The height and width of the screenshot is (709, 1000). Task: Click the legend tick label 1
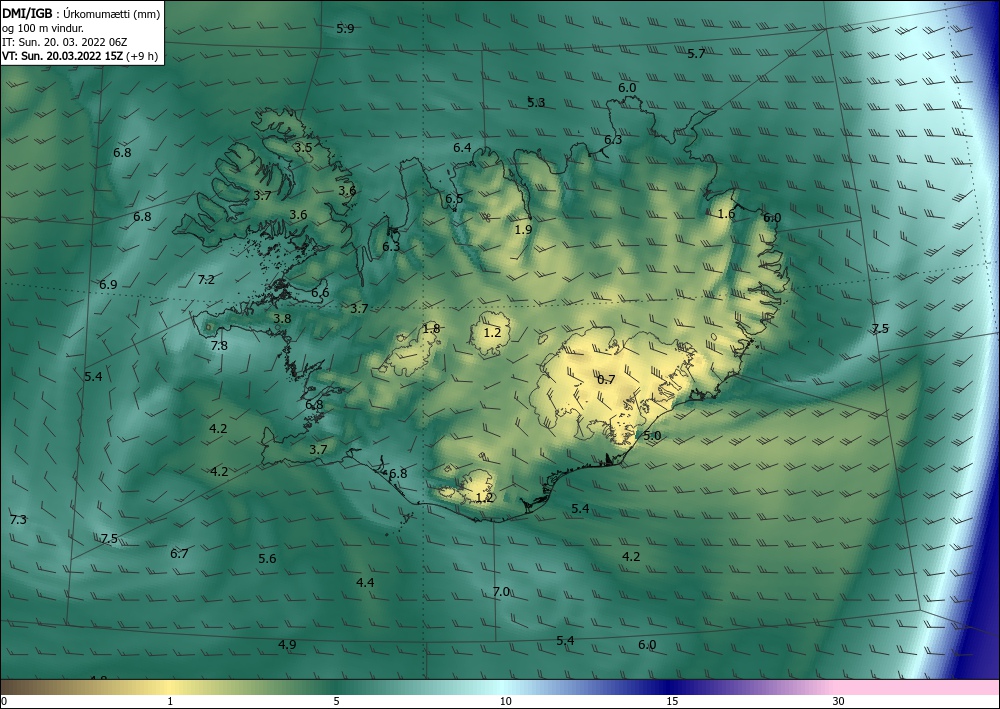point(170,702)
